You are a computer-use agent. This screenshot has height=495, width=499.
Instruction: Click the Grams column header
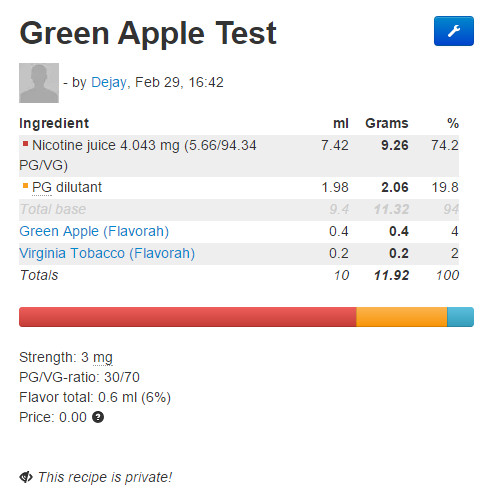click(x=387, y=123)
